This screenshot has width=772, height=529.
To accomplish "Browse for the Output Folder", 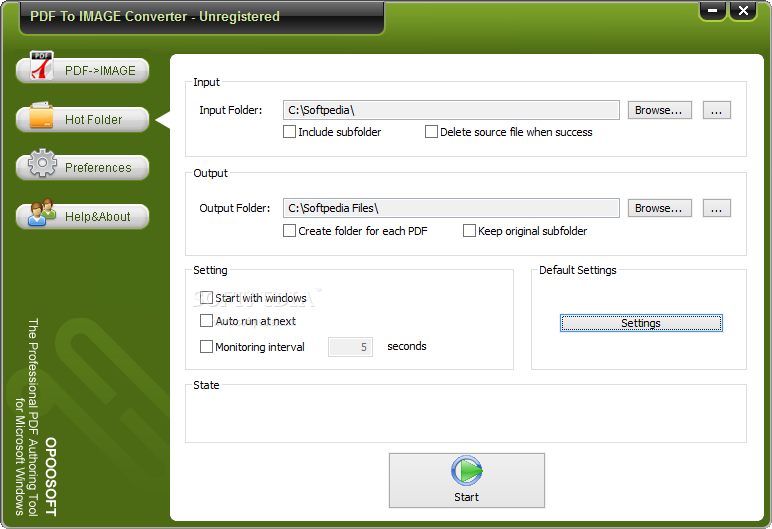I will tap(659, 208).
